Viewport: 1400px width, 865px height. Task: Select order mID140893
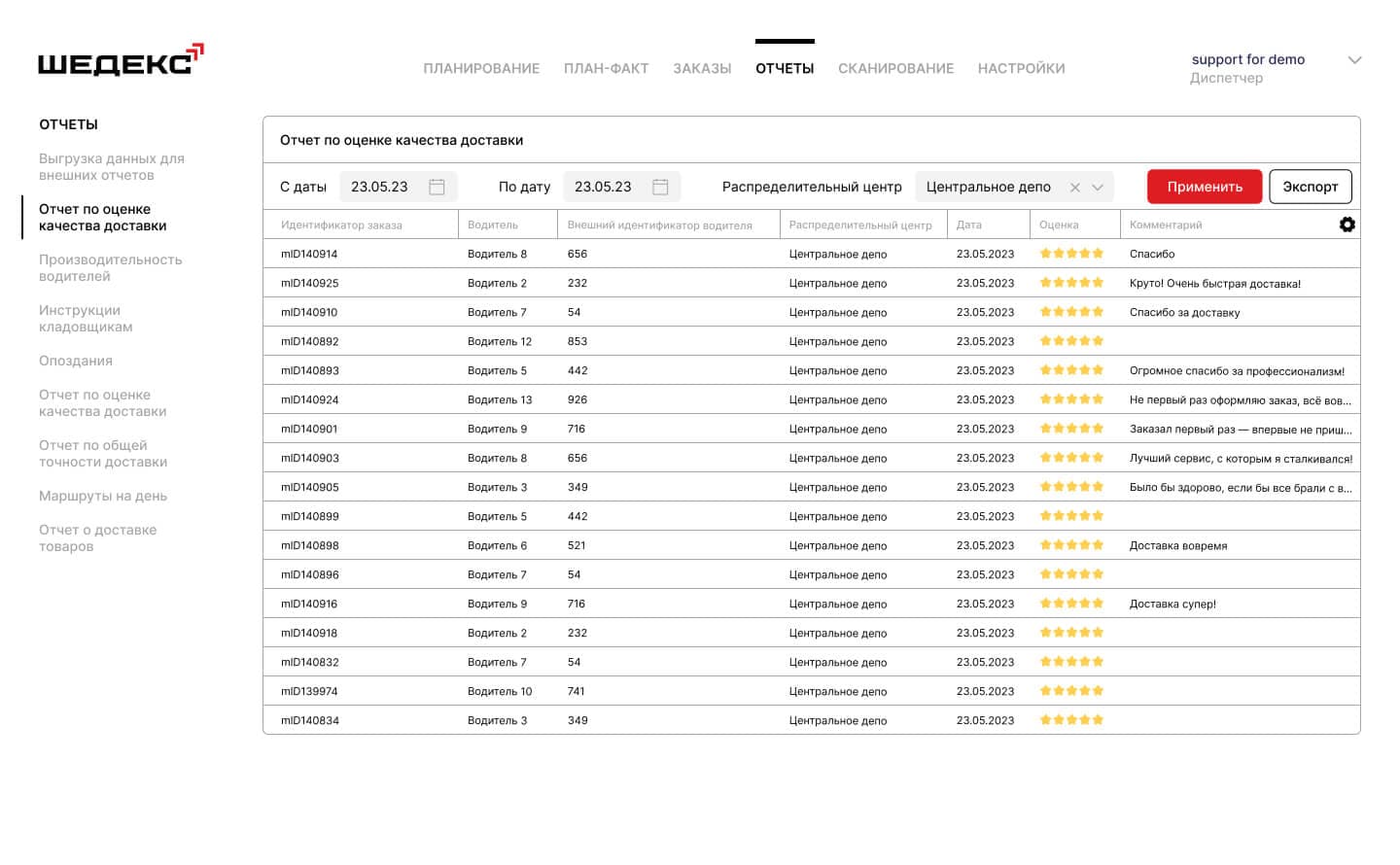309,370
